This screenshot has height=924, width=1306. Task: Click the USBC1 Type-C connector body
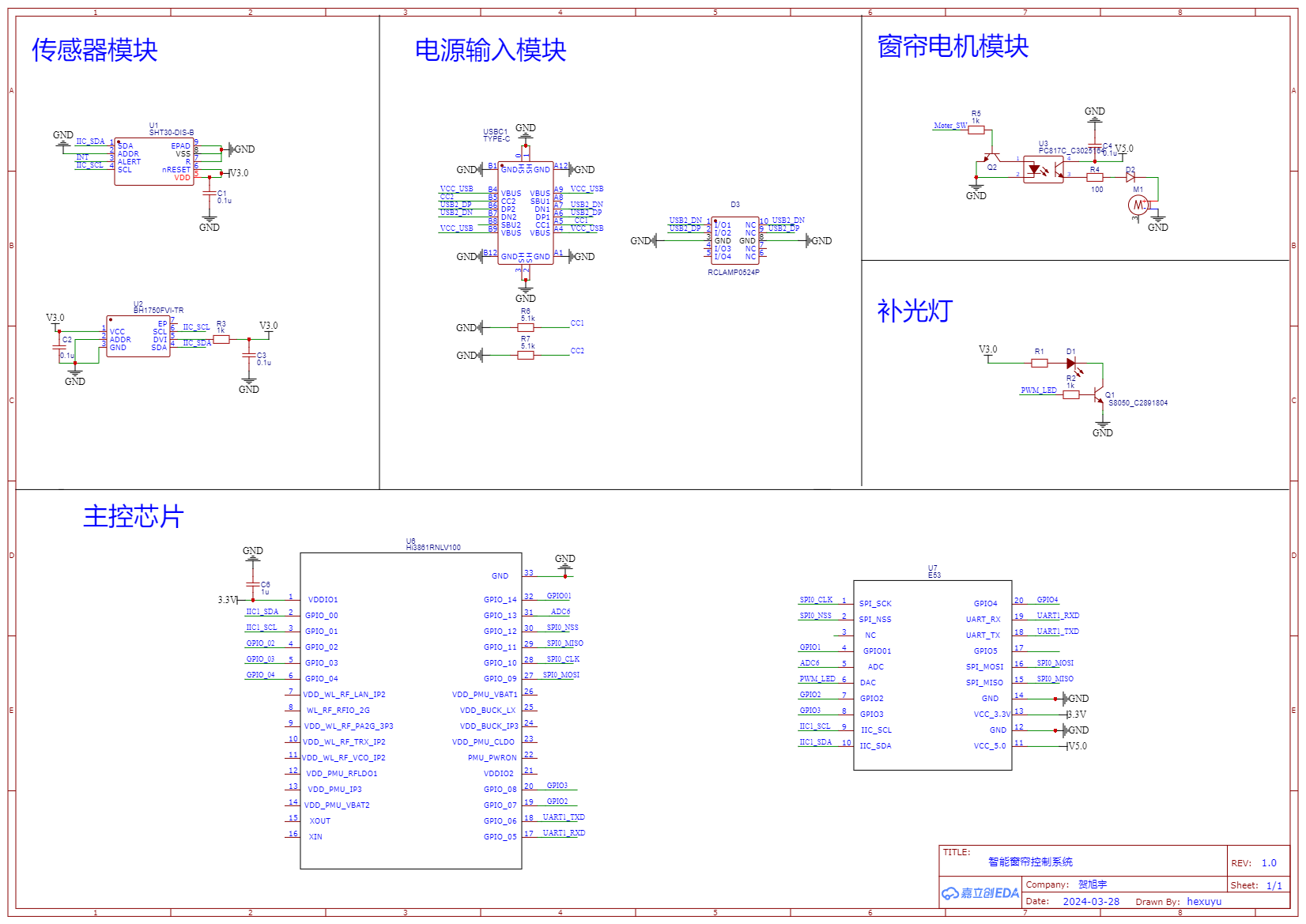tap(526, 213)
